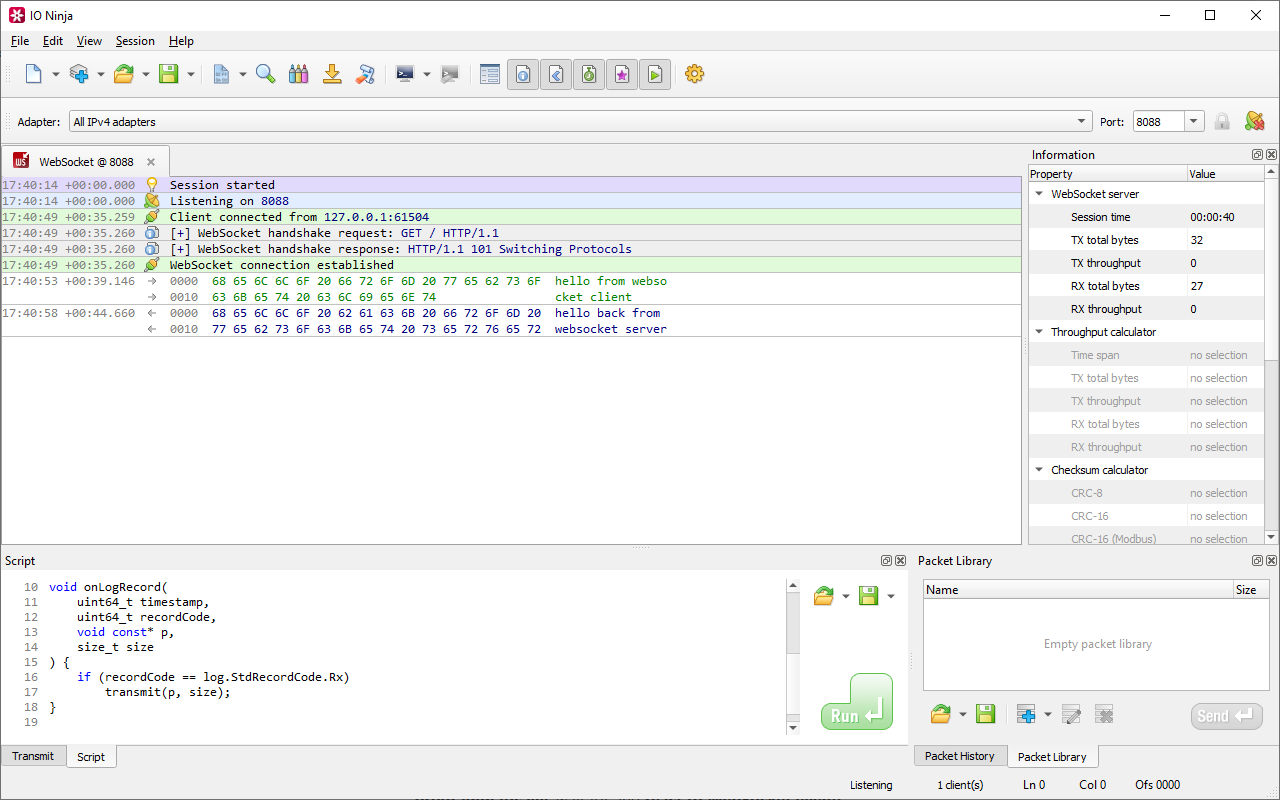Open dropdown arrow beside add-layer icon
The image size is (1280, 800).
[100, 74]
